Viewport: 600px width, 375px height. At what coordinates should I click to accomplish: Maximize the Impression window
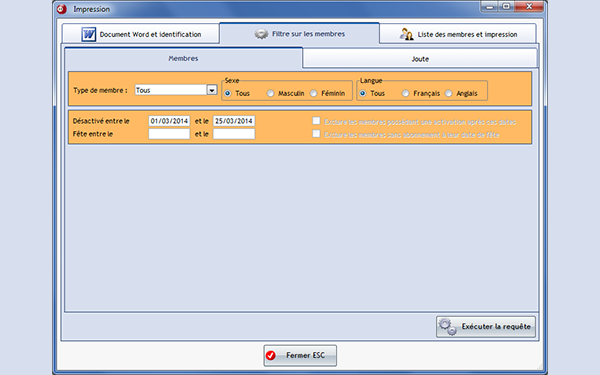click(x=506, y=7)
